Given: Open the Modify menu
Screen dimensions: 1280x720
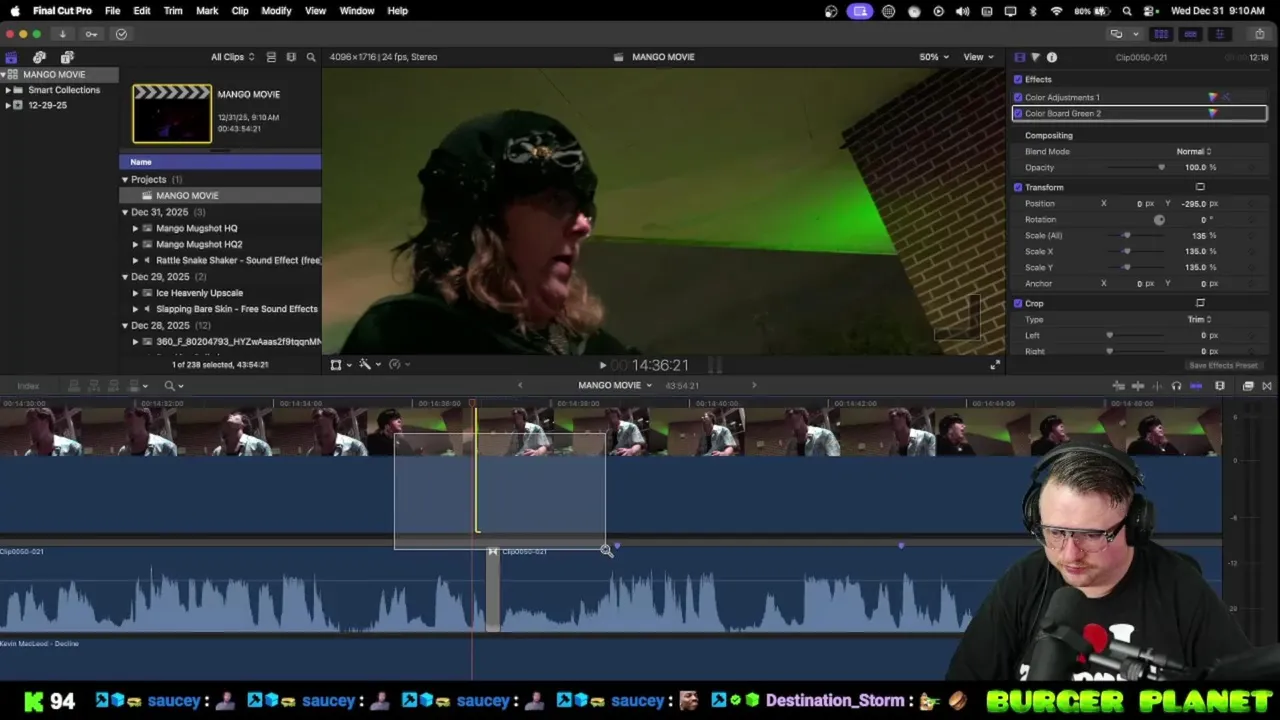Looking at the screenshot, I should pos(276,11).
